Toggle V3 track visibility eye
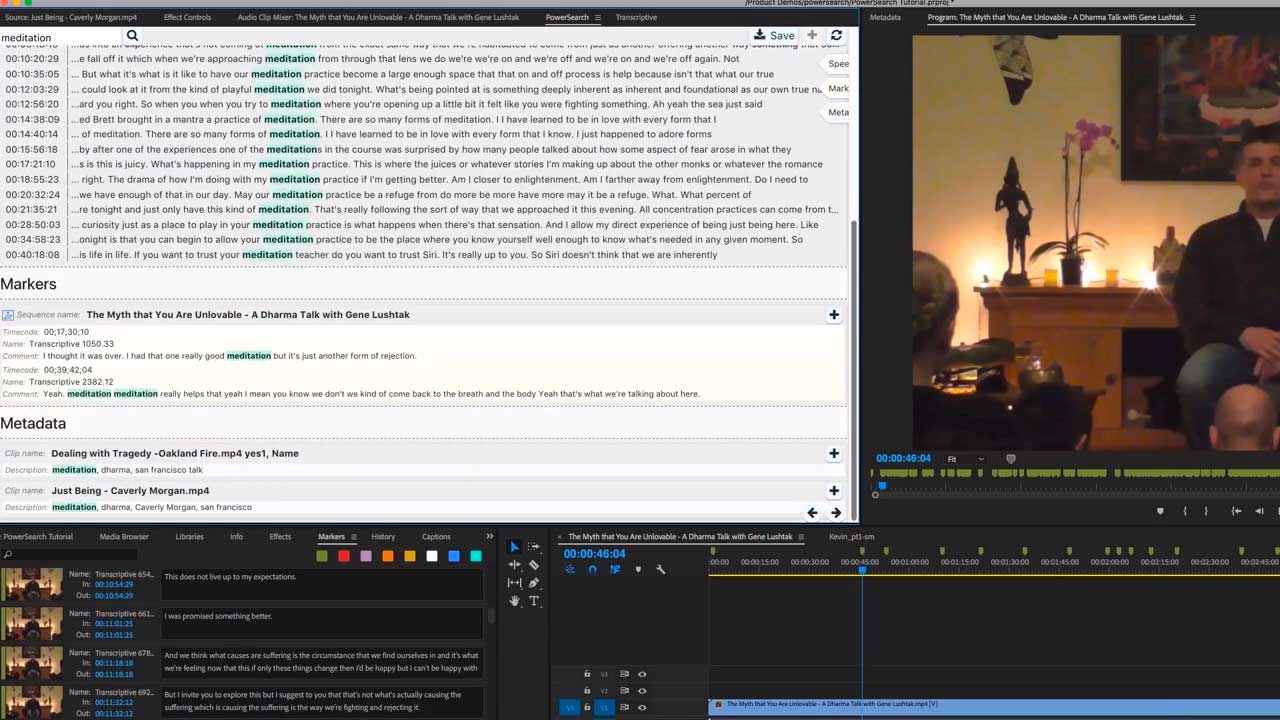Image resolution: width=1280 pixels, height=720 pixels. 642,674
